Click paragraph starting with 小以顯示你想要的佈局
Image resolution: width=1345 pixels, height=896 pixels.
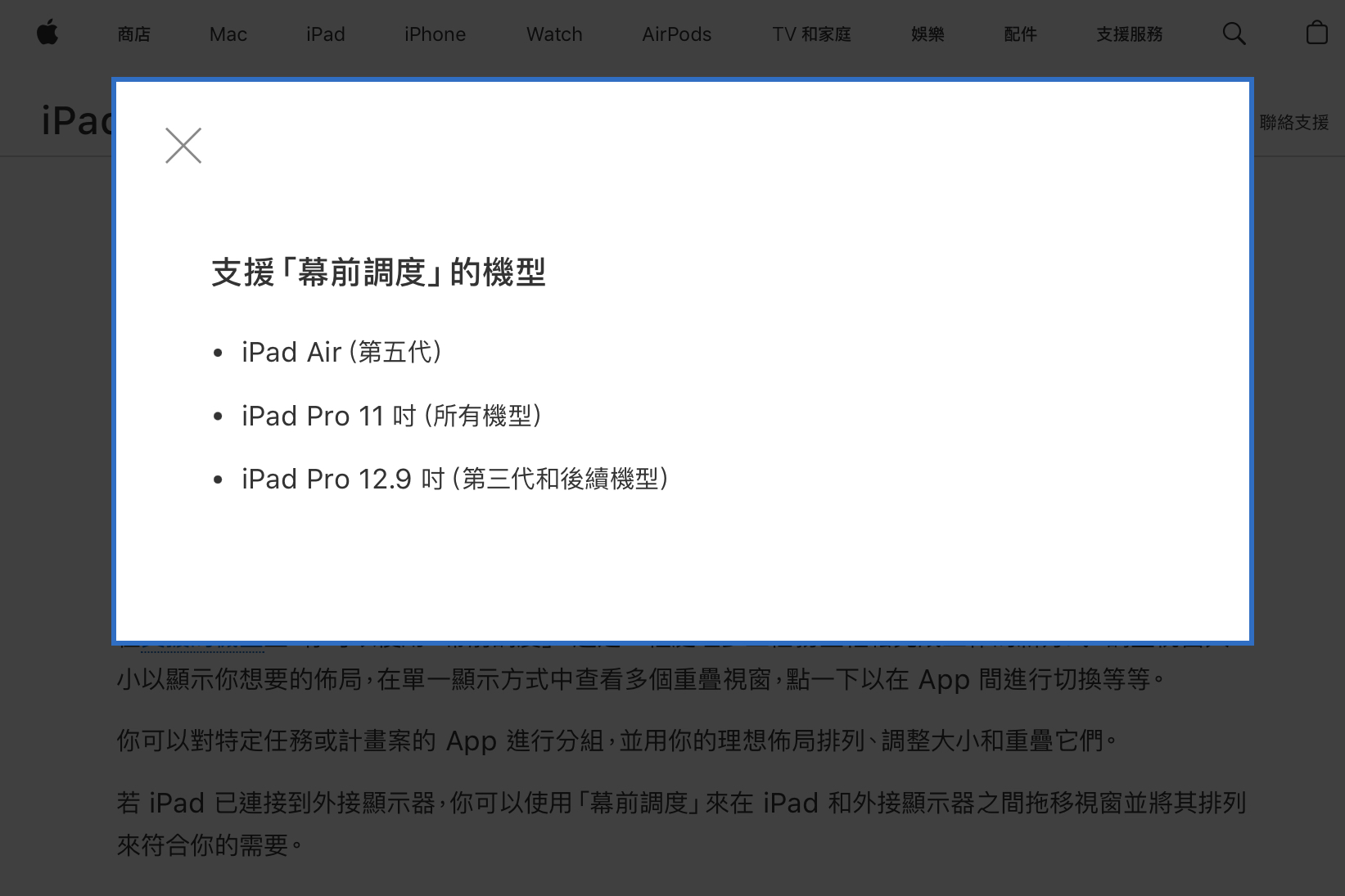[642, 679]
